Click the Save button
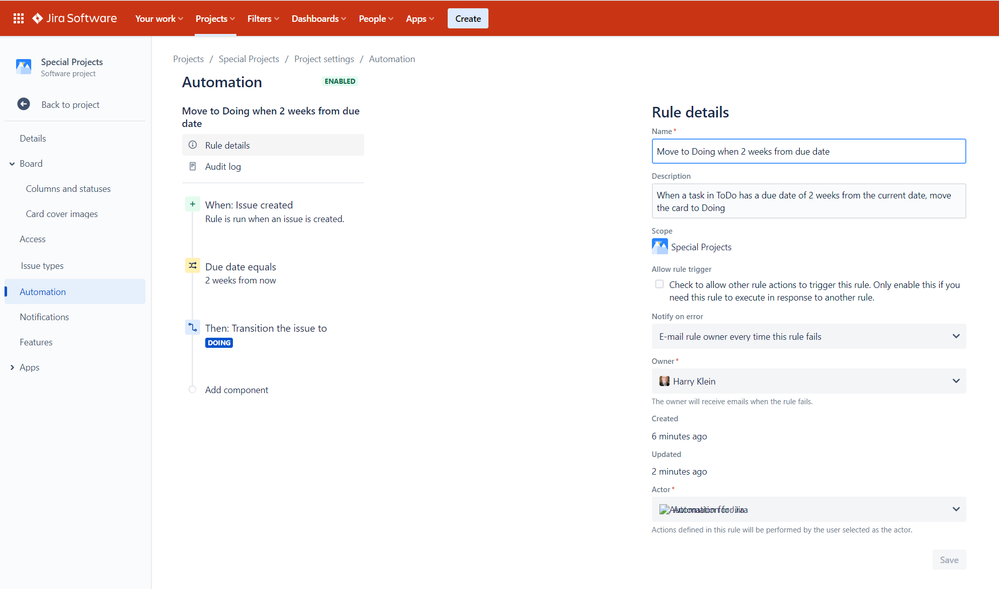Image resolution: width=999 pixels, height=589 pixels. coord(949,560)
